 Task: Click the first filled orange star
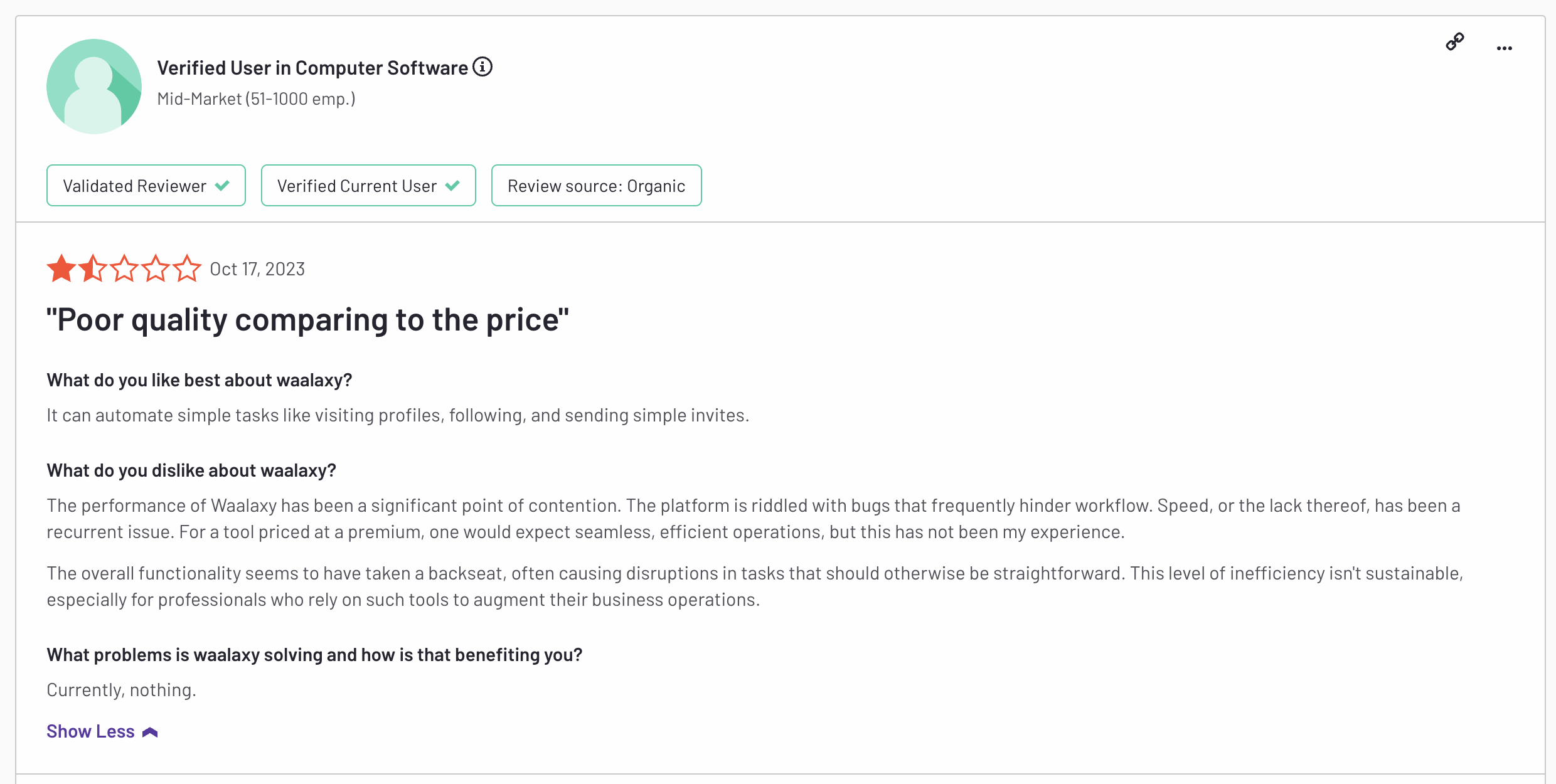pyautogui.click(x=61, y=268)
